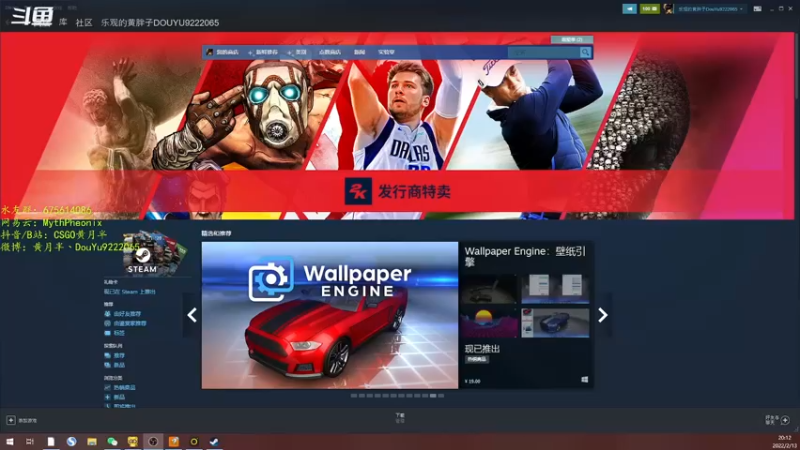This screenshot has width=800, height=450.
Task: Preview the settings-panels Wallpaper Engine screenshot
Action: pos(555,288)
